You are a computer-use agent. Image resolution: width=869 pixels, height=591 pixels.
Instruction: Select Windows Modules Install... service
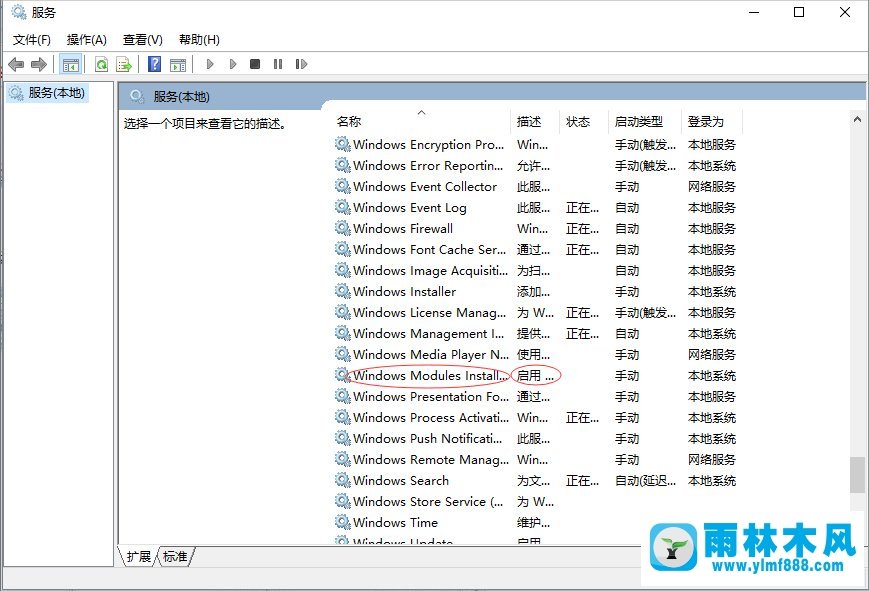430,375
